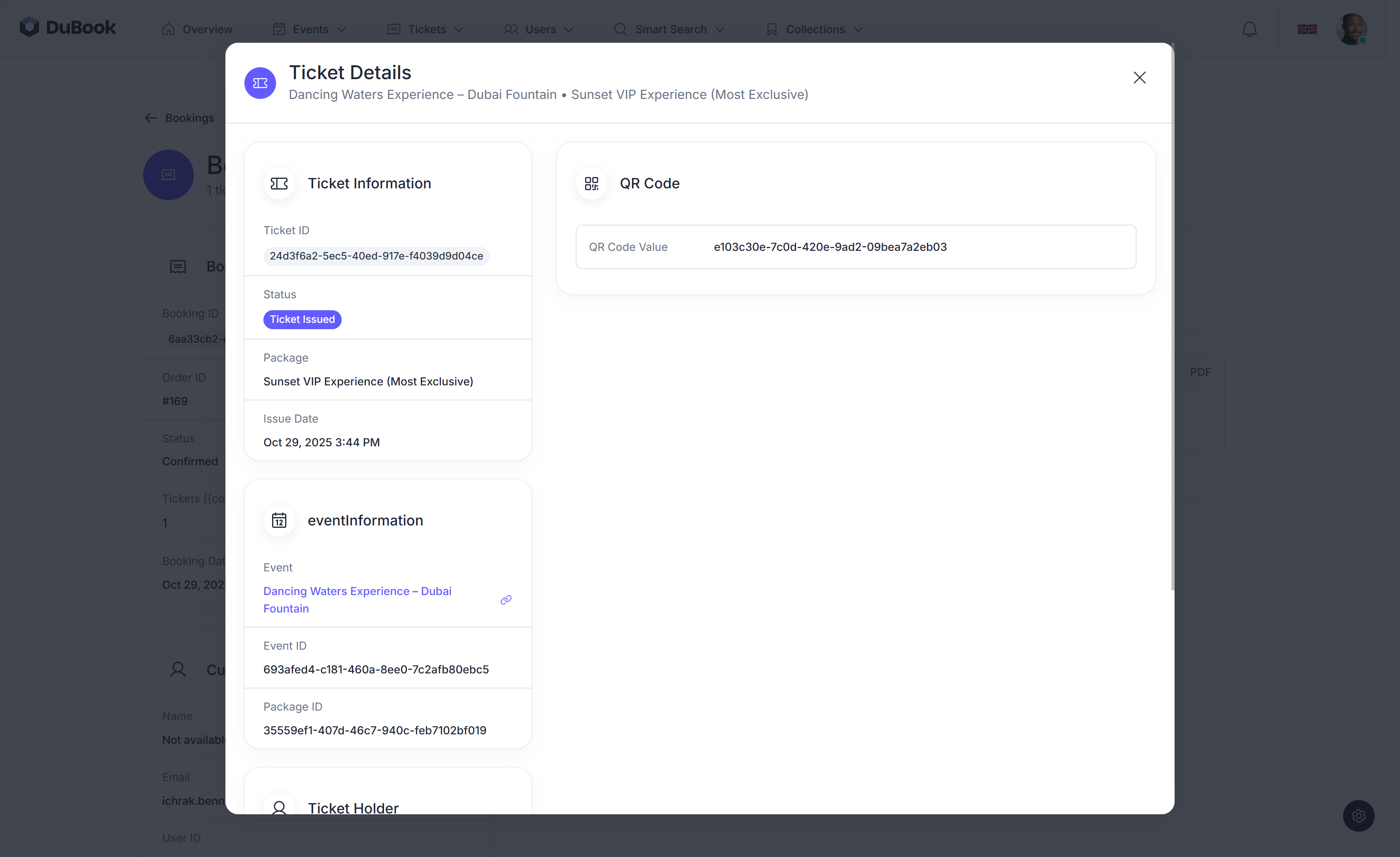Click the Ticket Holder person icon
The image size is (1400, 857).
click(279, 808)
